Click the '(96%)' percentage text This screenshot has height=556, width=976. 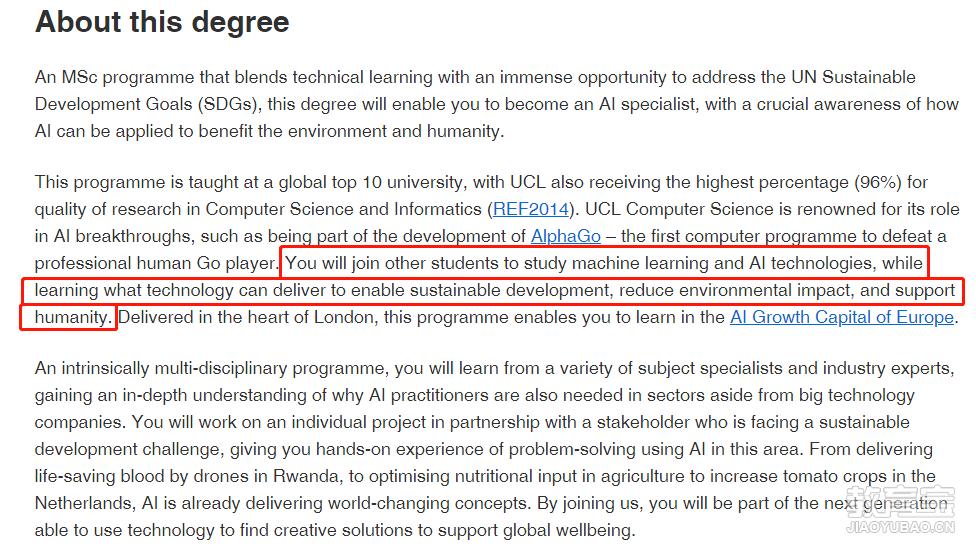click(878, 182)
